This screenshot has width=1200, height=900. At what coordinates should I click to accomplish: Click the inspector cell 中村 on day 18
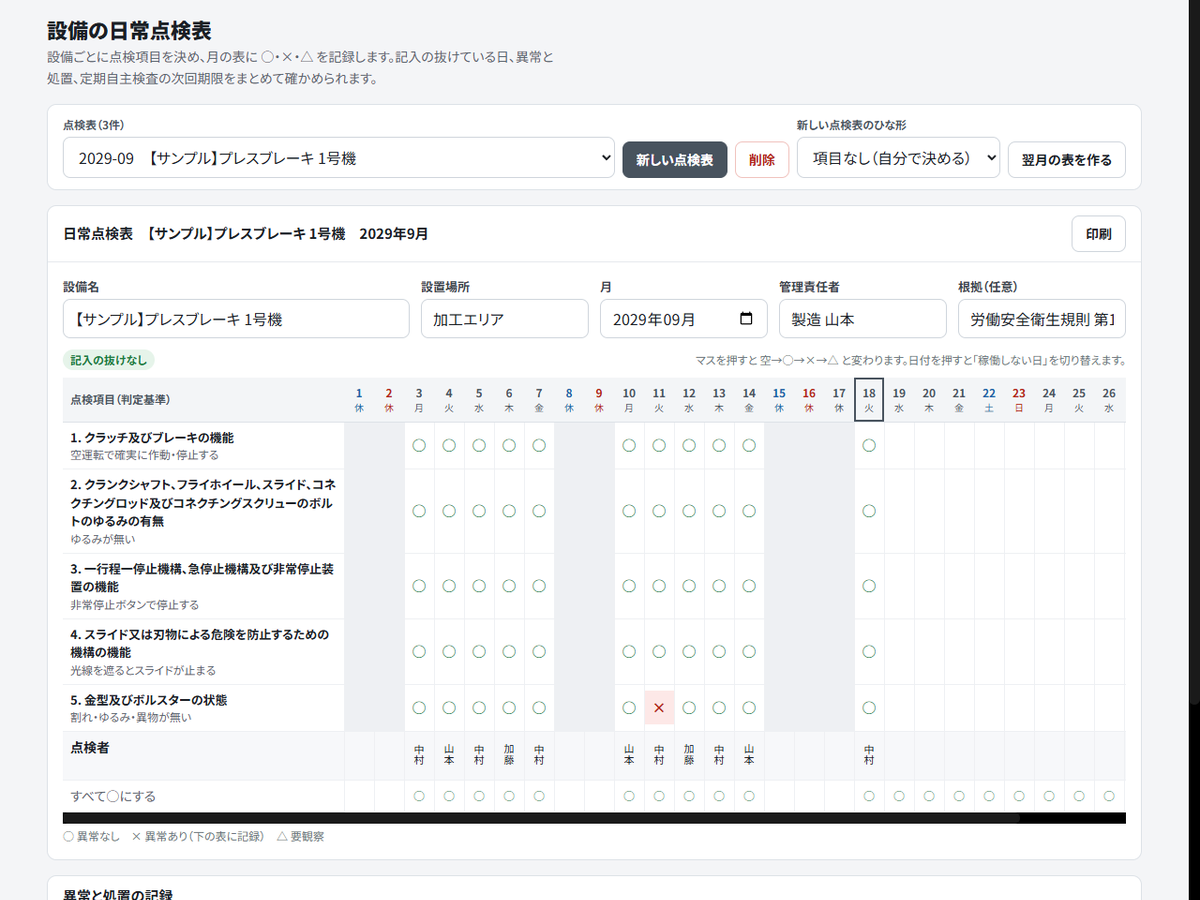(x=869, y=755)
